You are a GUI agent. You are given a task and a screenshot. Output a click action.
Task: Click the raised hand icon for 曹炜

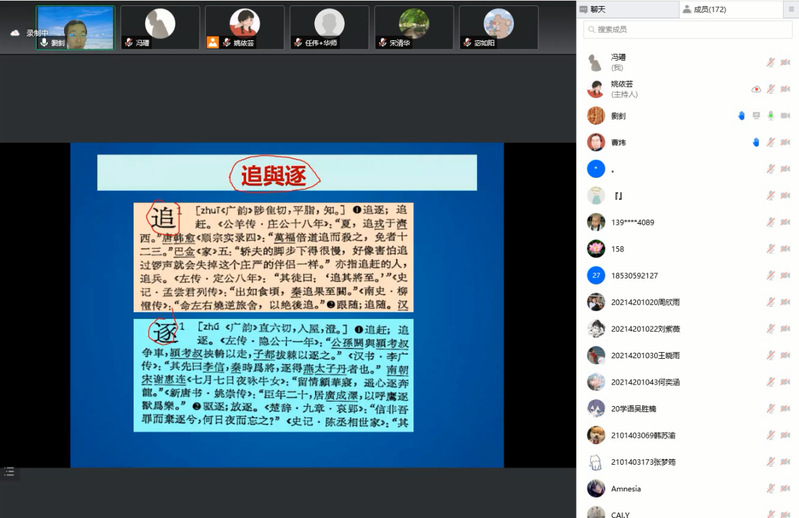[x=756, y=142]
